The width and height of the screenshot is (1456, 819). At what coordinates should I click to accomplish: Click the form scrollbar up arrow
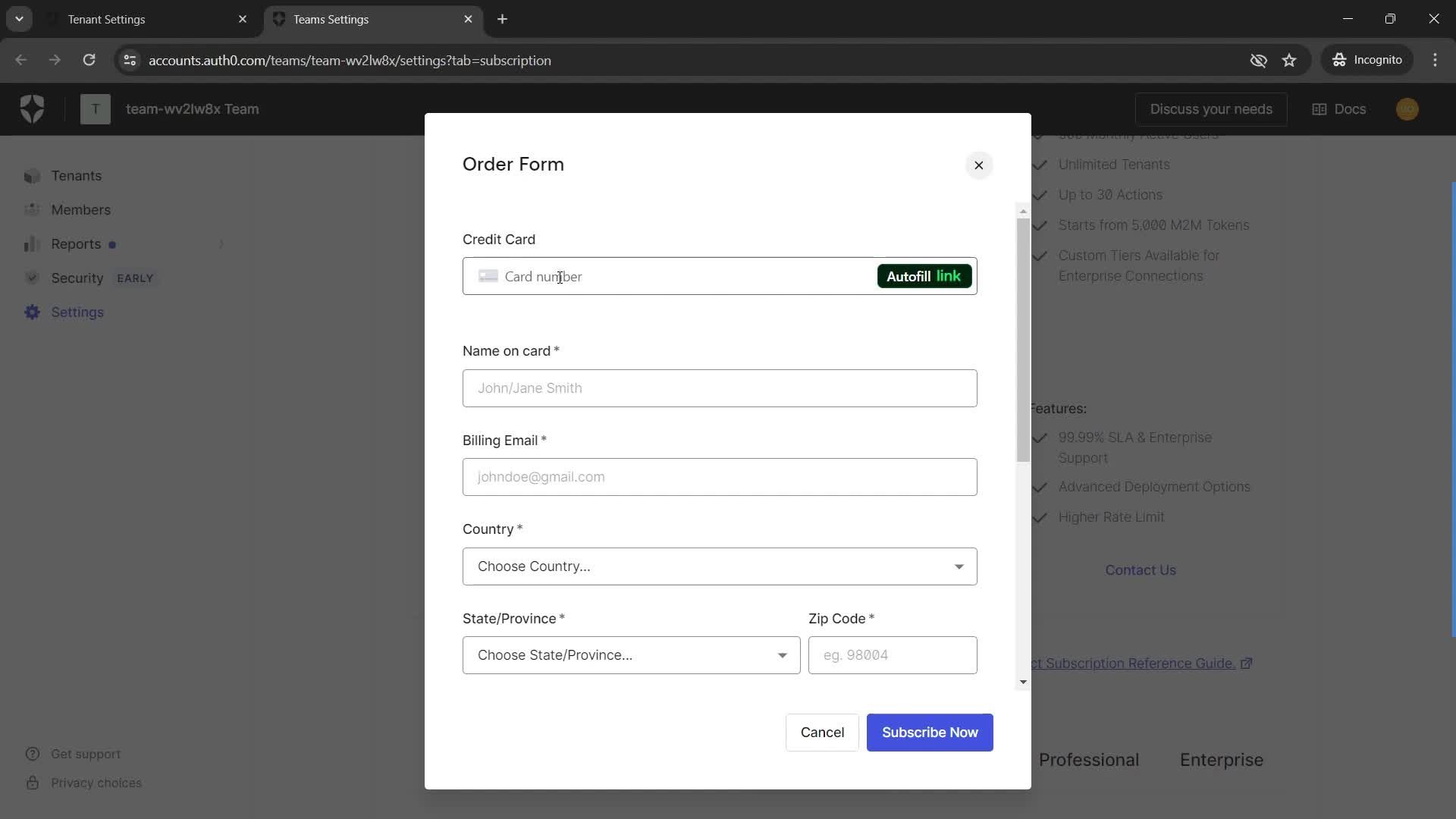(1023, 212)
